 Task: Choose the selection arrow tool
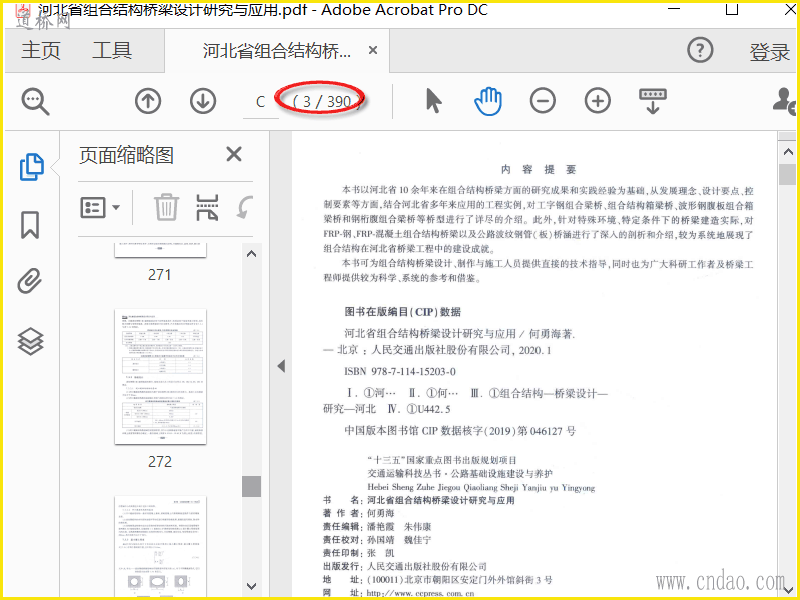[433, 101]
